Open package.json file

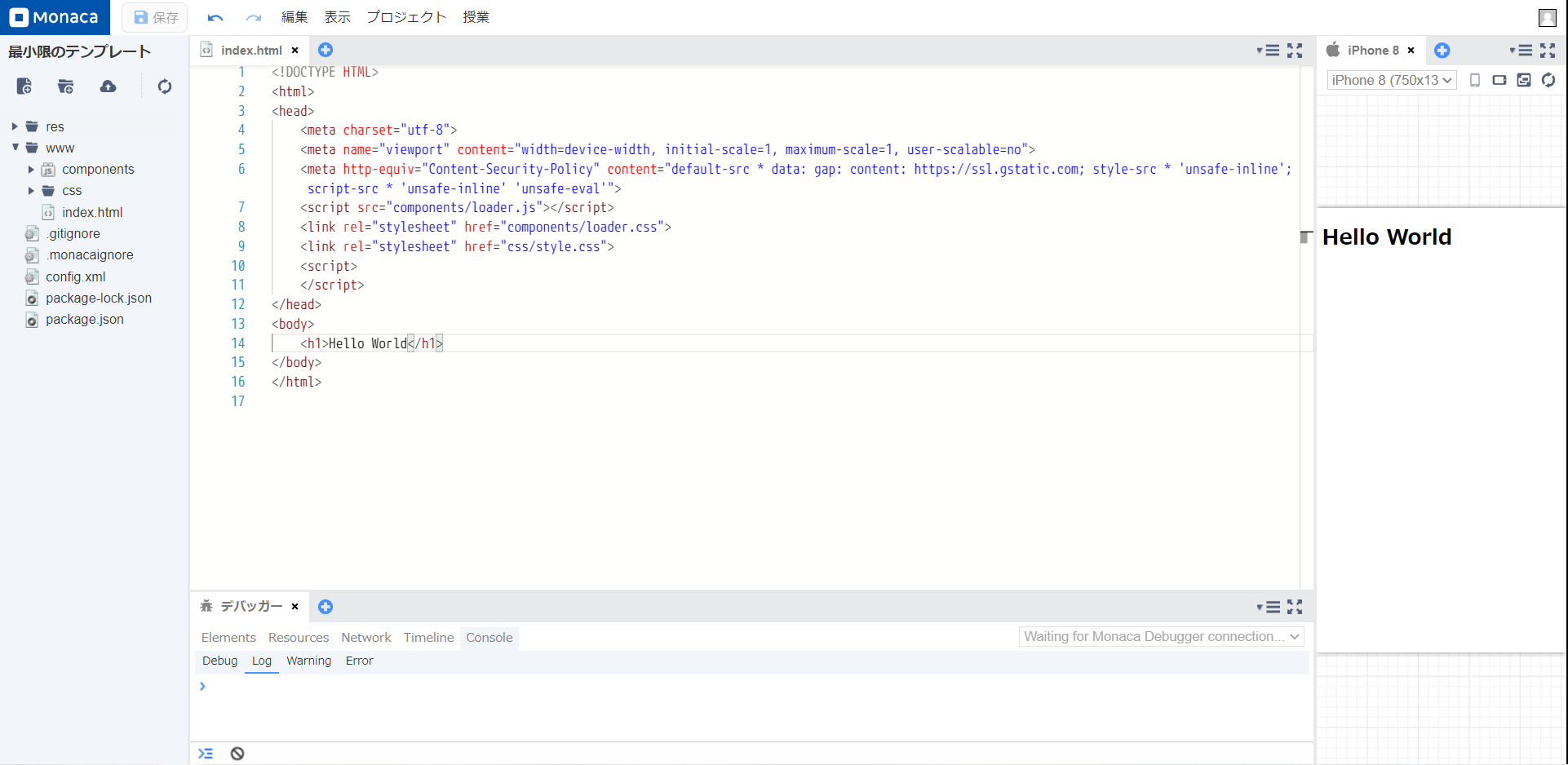coord(84,319)
